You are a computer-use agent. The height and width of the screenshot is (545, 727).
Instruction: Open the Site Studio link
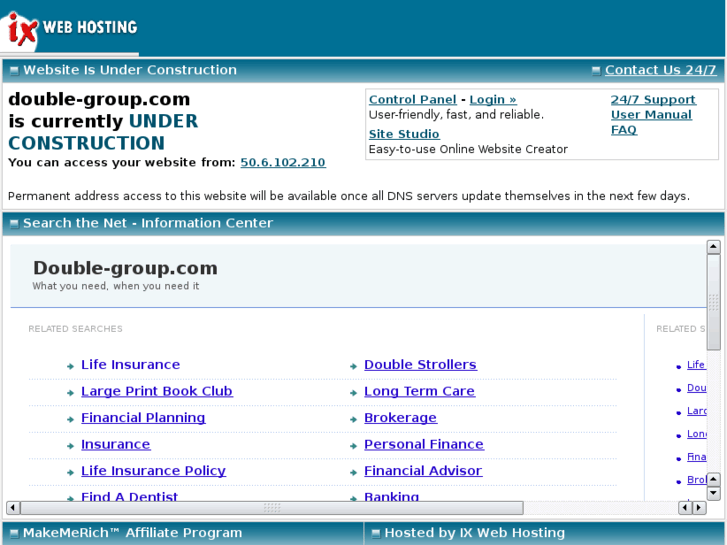(x=404, y=134)
